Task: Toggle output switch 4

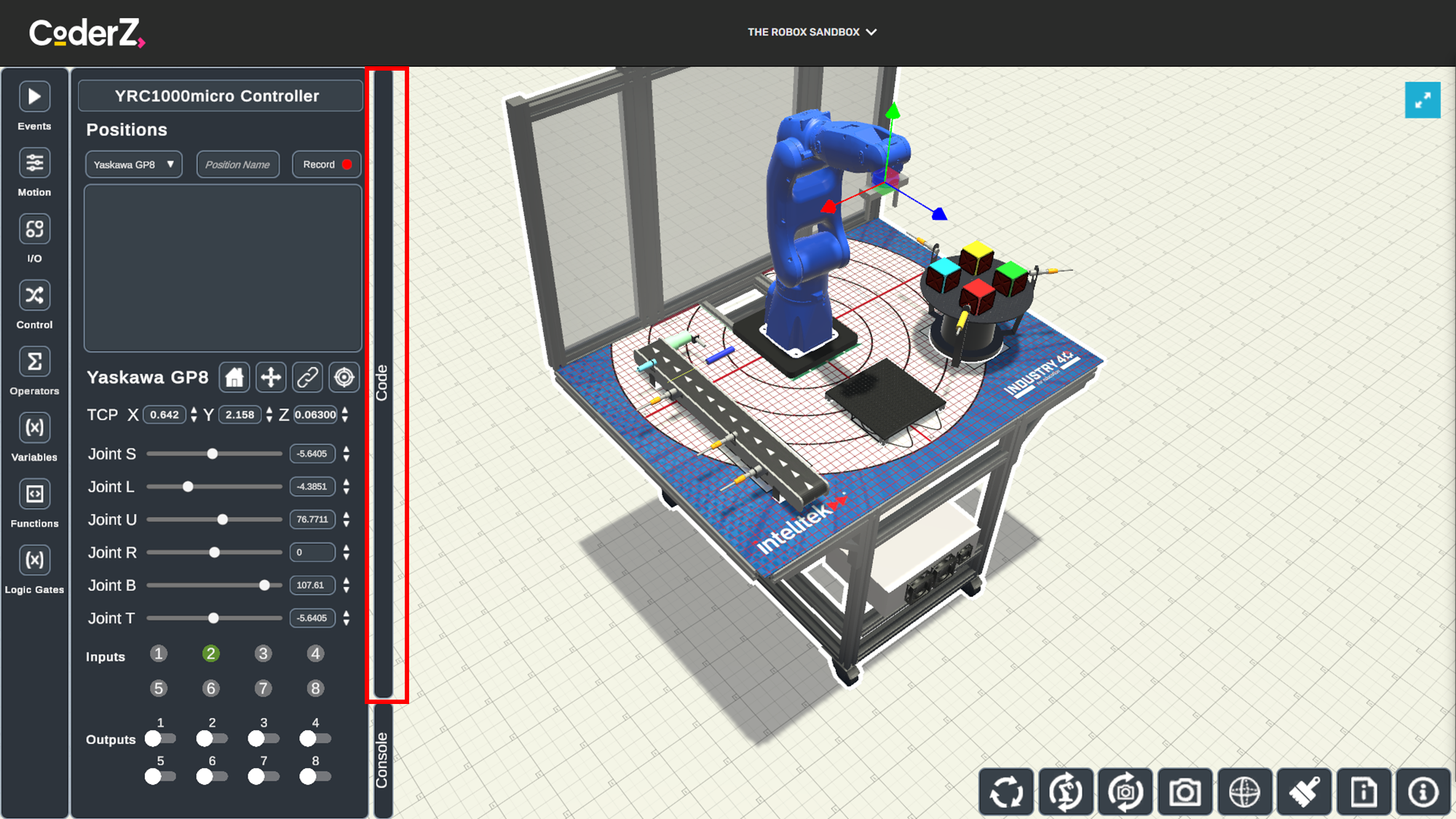Action: [315, 739]
